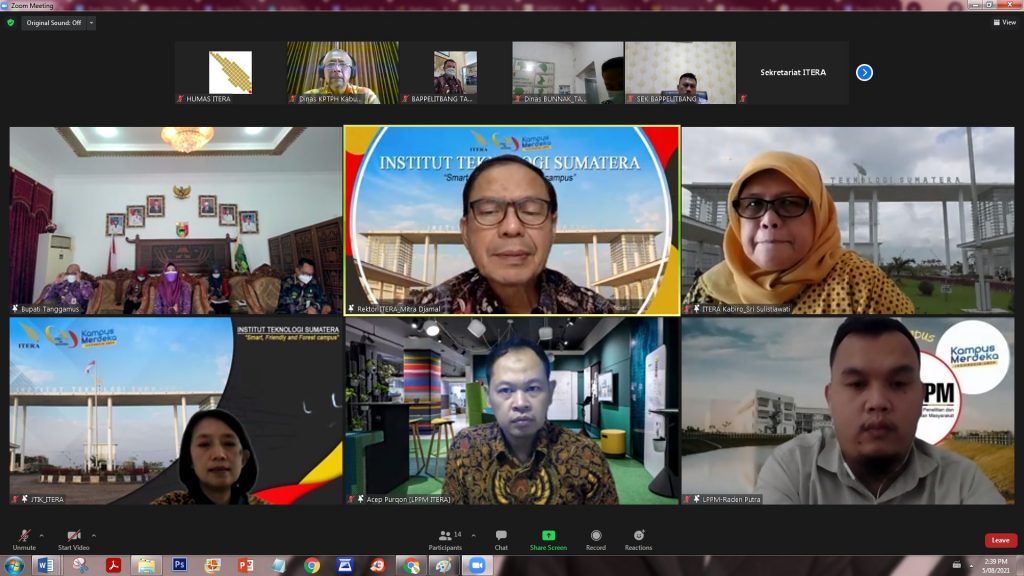1024x576 pixels.
Task: Click the red Leave button
Action: point(1000,540)
